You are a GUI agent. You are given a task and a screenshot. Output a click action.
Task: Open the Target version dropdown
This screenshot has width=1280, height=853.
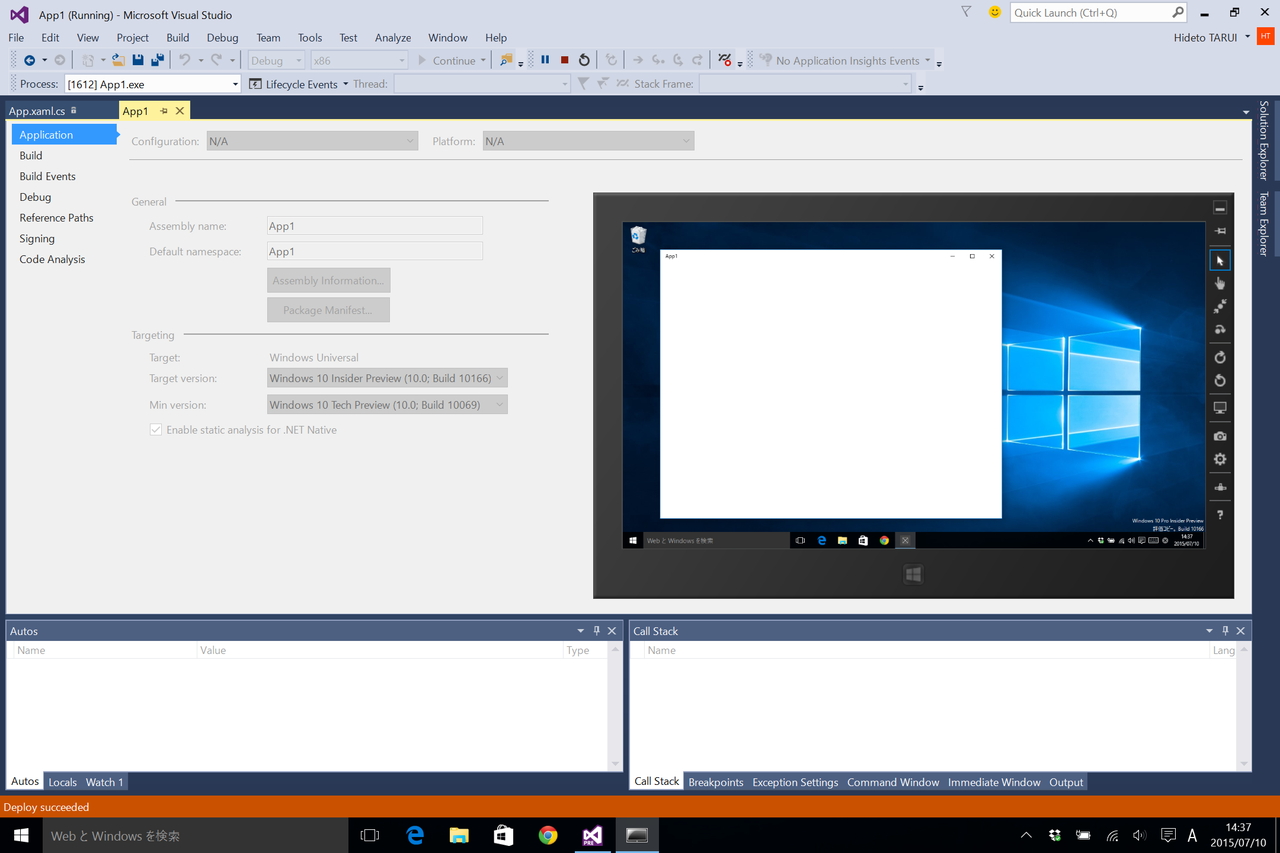click(499, 378)
